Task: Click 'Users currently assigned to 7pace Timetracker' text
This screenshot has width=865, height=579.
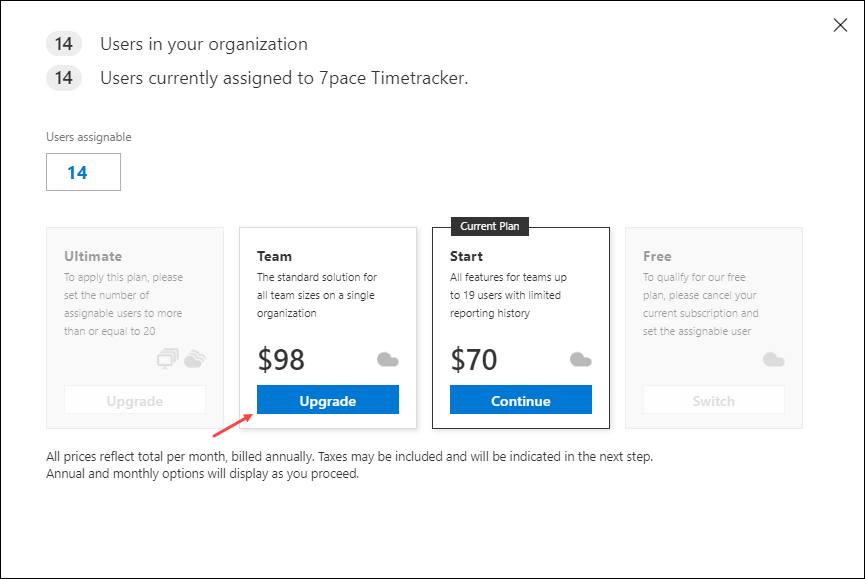Action: pyautogui.click(x=284, y=78)
